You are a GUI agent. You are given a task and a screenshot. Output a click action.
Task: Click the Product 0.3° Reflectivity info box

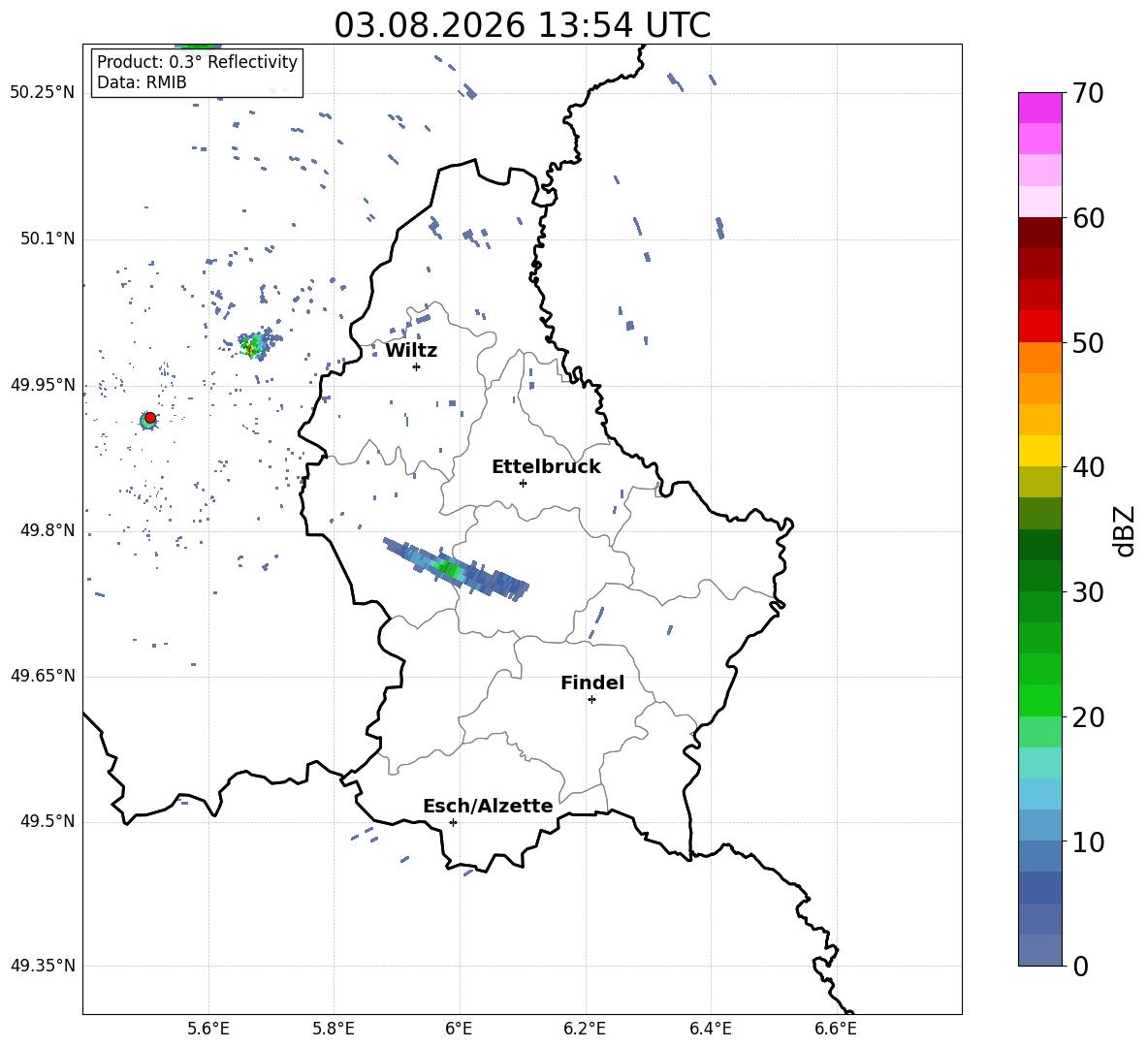tap(197, 72)
